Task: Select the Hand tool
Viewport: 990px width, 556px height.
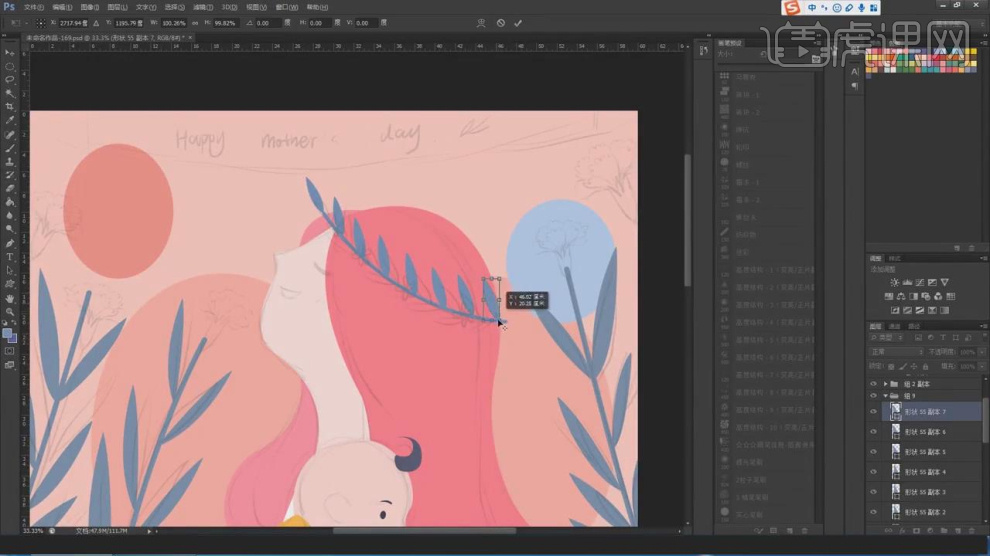Action: click(x=10, y=298)
